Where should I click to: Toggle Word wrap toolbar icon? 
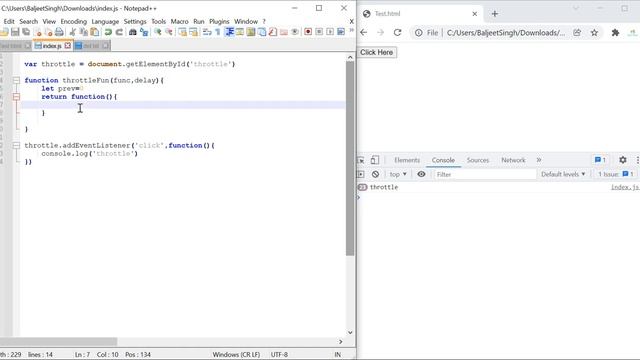coord(207,32)
